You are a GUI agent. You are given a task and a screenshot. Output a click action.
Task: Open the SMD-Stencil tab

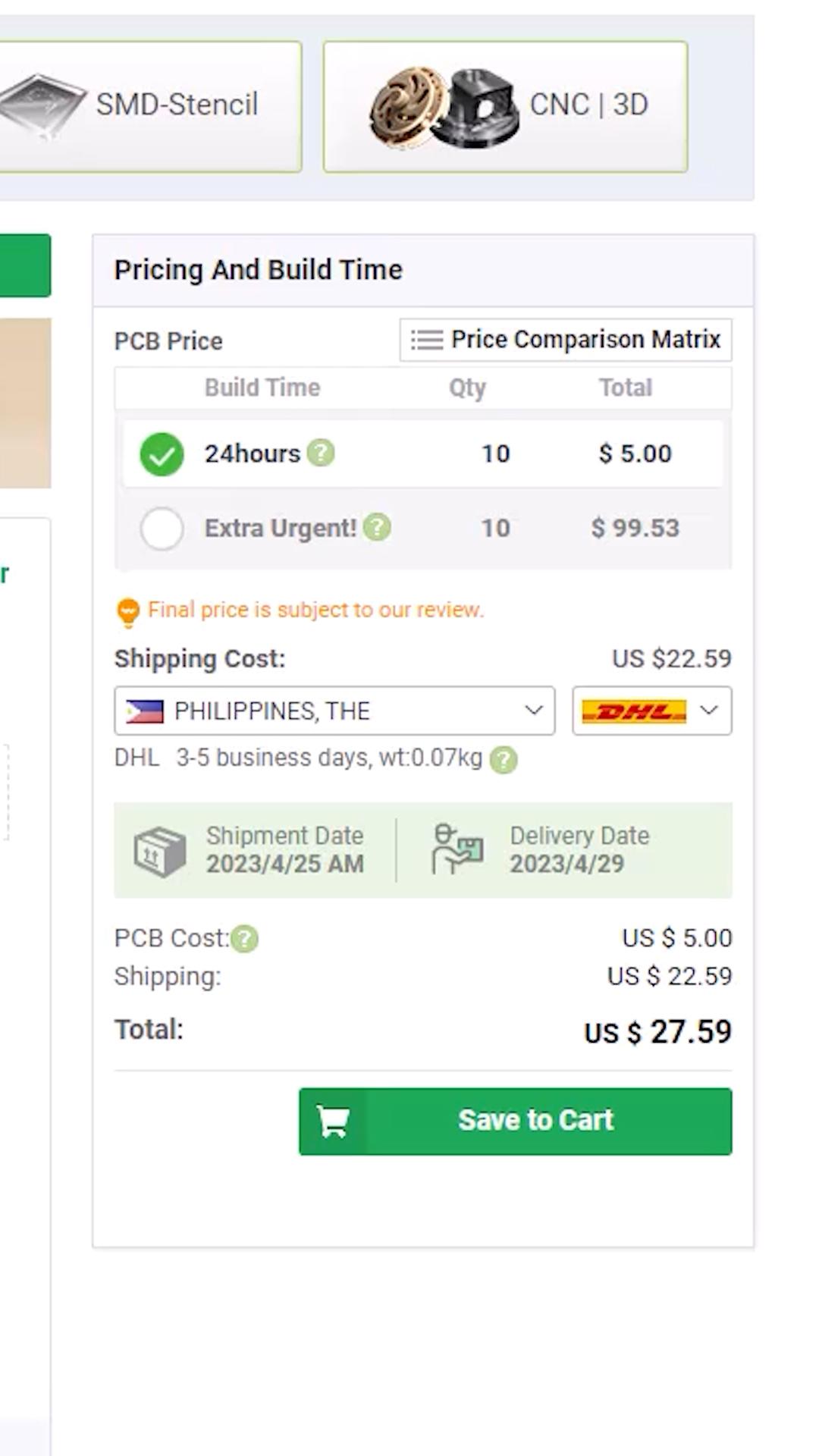coord(177,105)
